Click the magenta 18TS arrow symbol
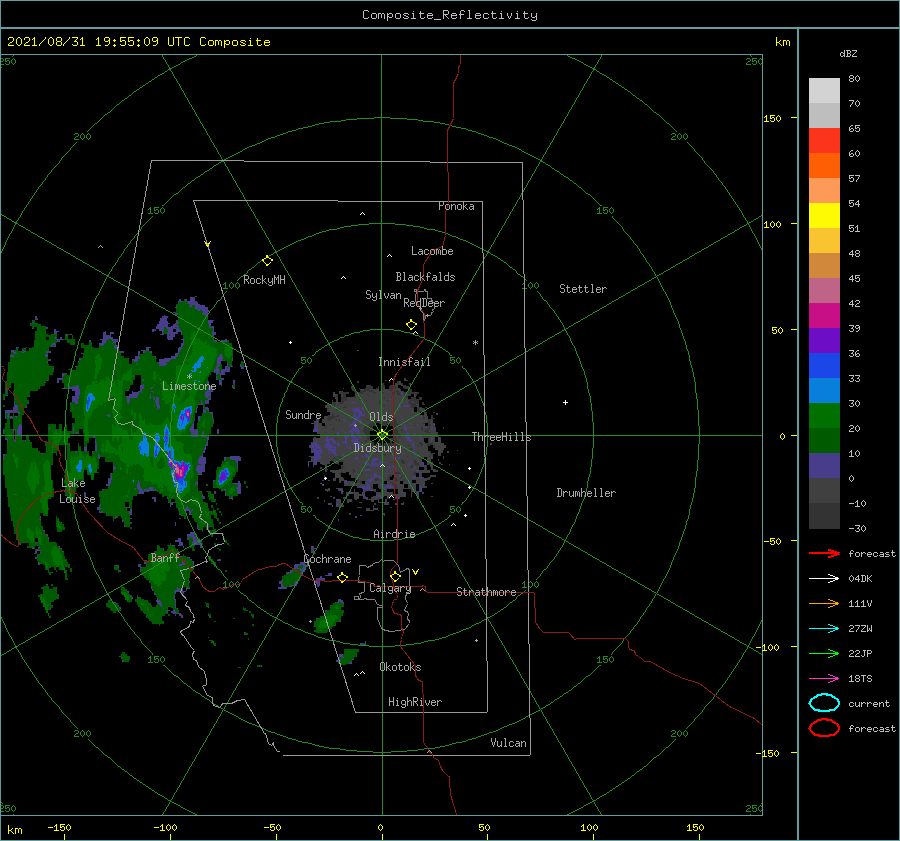Image resolution: width=900 pixels, height=841 pixels. click(x=824, y=679)
